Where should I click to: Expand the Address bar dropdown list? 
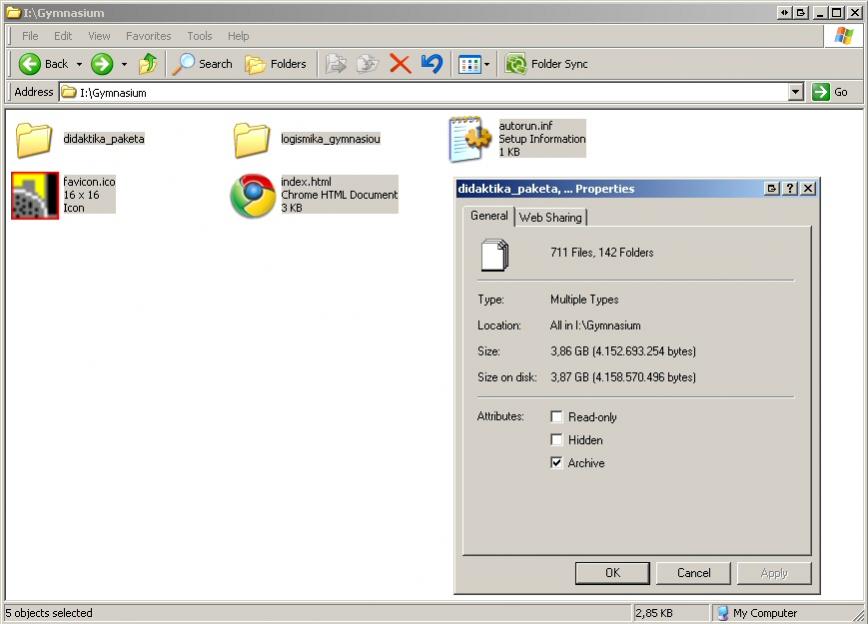coord(795,92)
